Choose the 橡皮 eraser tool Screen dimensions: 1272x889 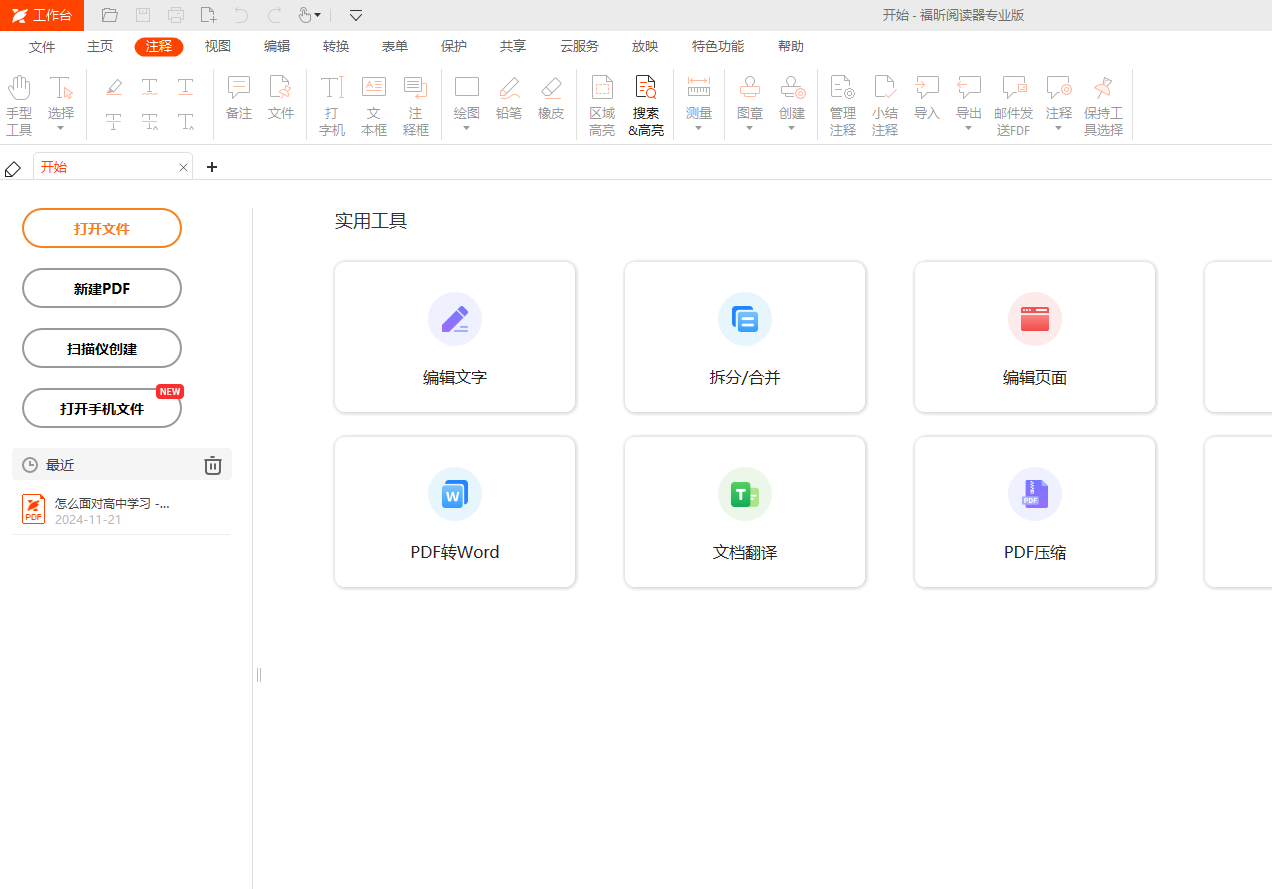pyautogui.click(x=551, y=98)
